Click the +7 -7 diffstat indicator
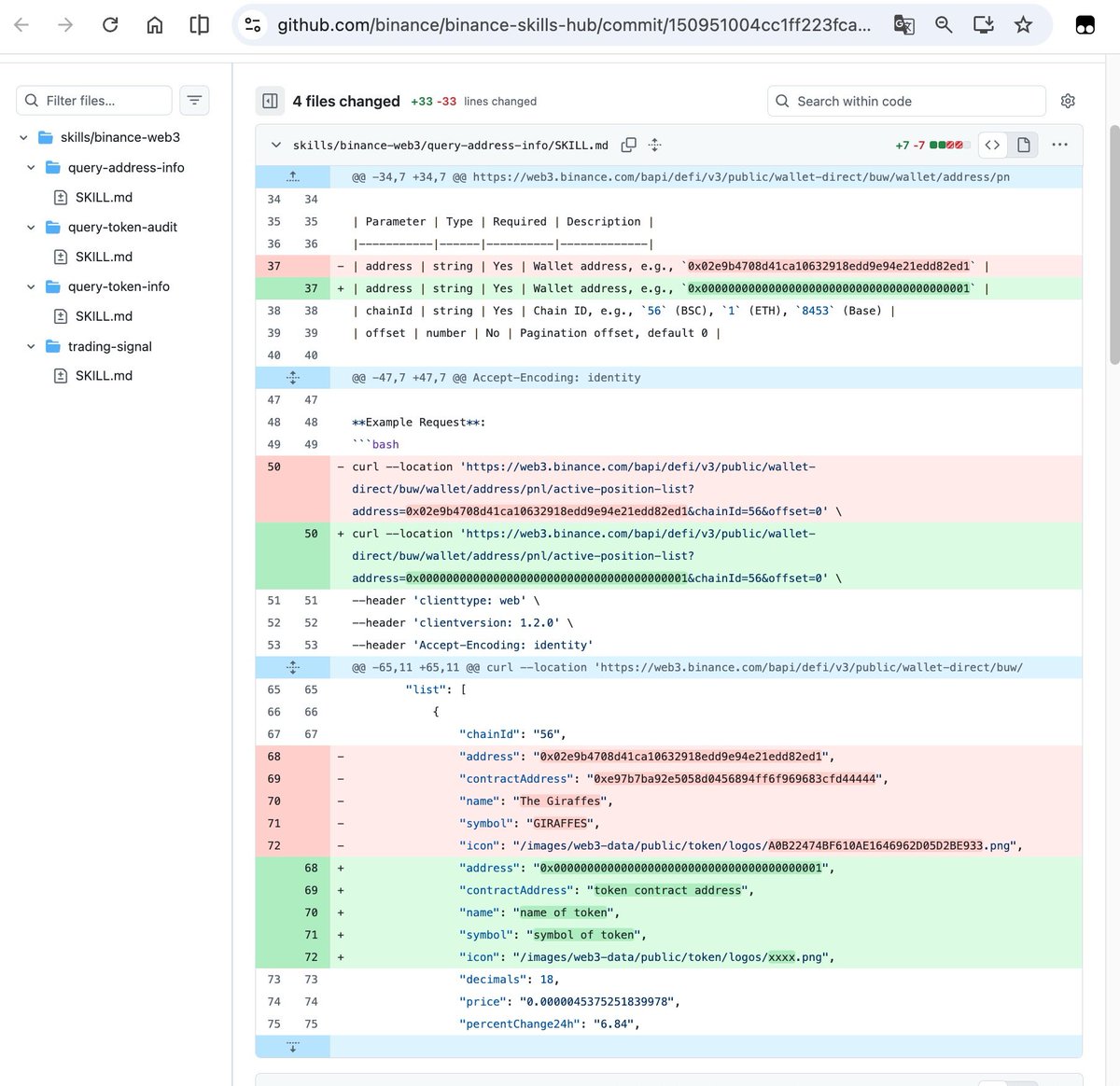The width and height of the screenshot is (1120, 1086). pyautogui.click(x=932, y=145)
